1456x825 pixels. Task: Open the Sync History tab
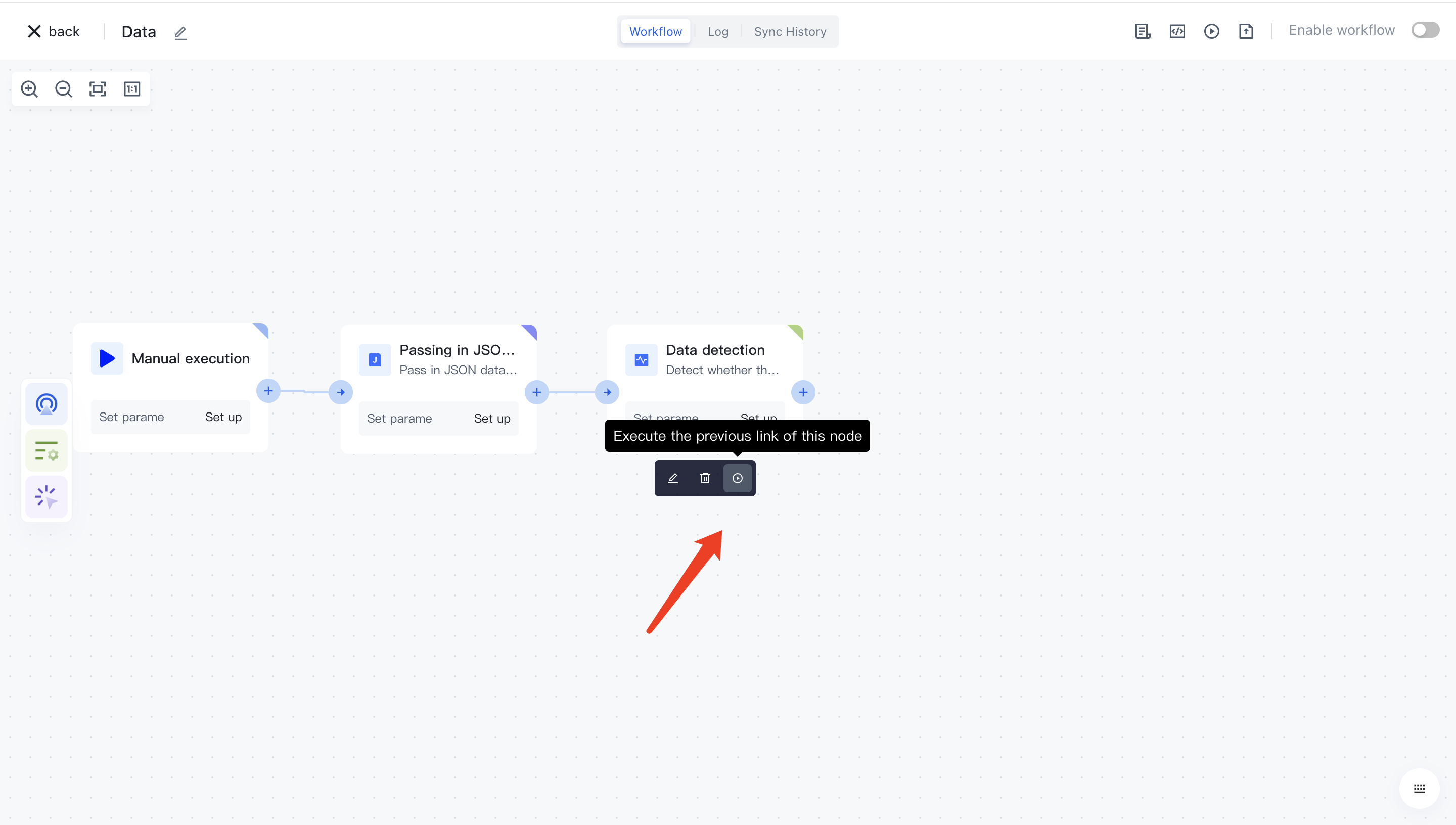coord(790,32)
